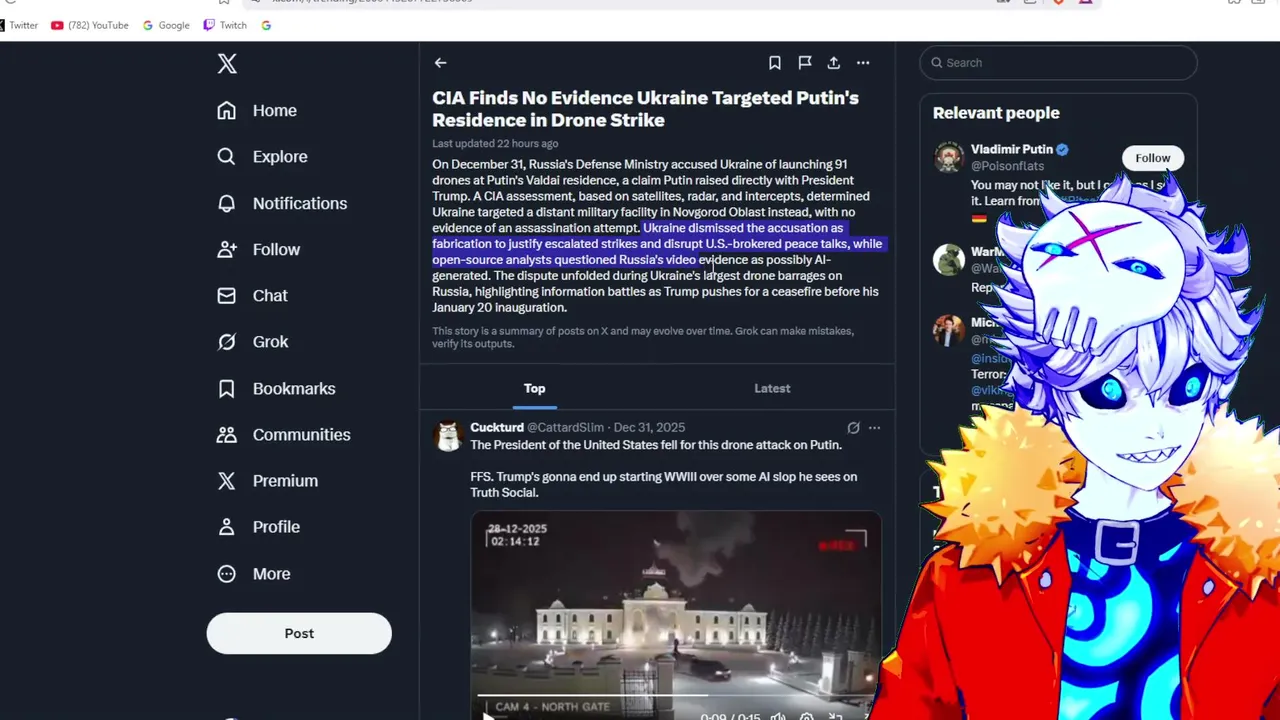
Task: Switch to the Top tab
Action: pyautogui.click(x=535, y=389)
